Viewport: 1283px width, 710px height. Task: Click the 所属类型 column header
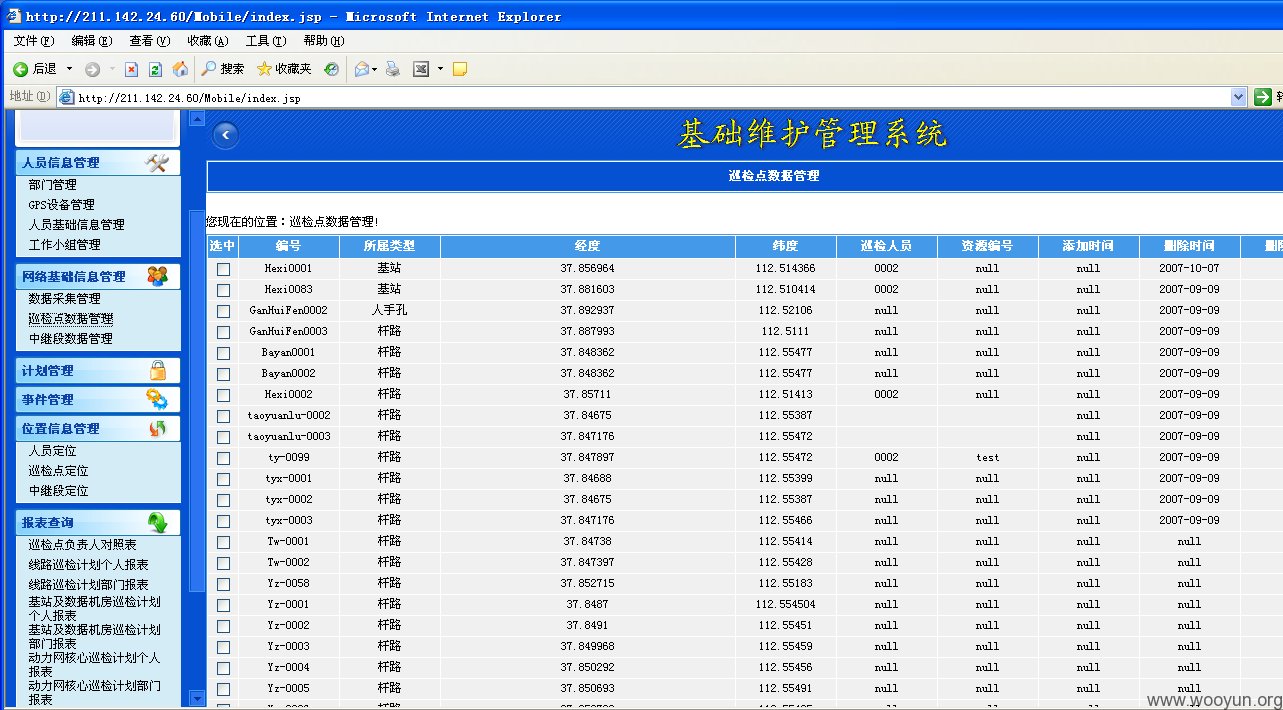click(389, 246)
